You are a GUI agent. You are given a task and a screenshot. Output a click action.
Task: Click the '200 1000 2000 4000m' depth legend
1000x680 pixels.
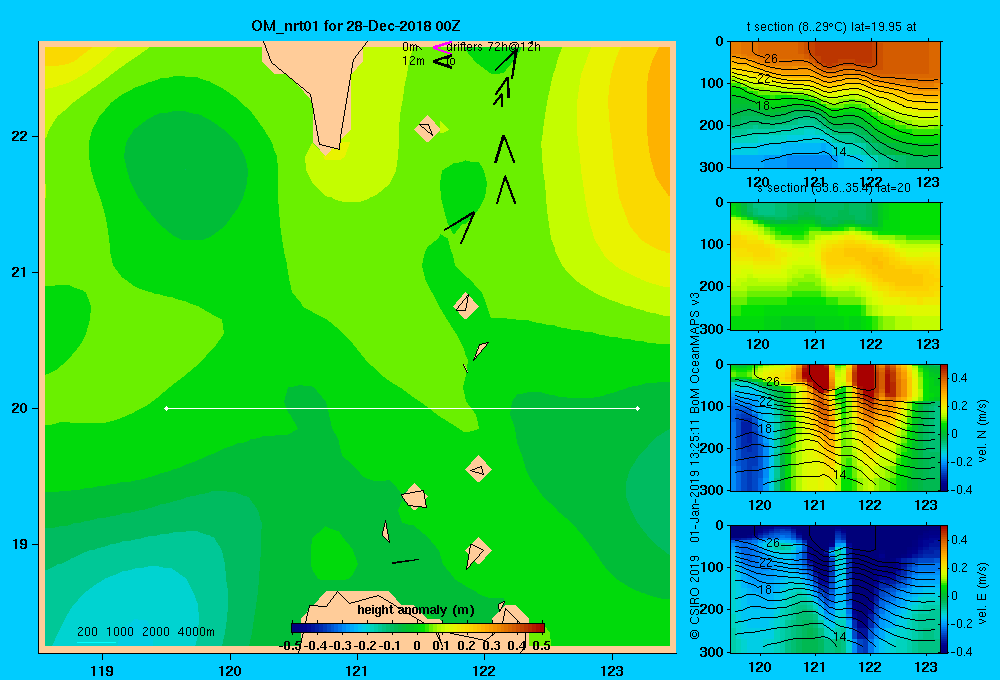pos(145,632)
